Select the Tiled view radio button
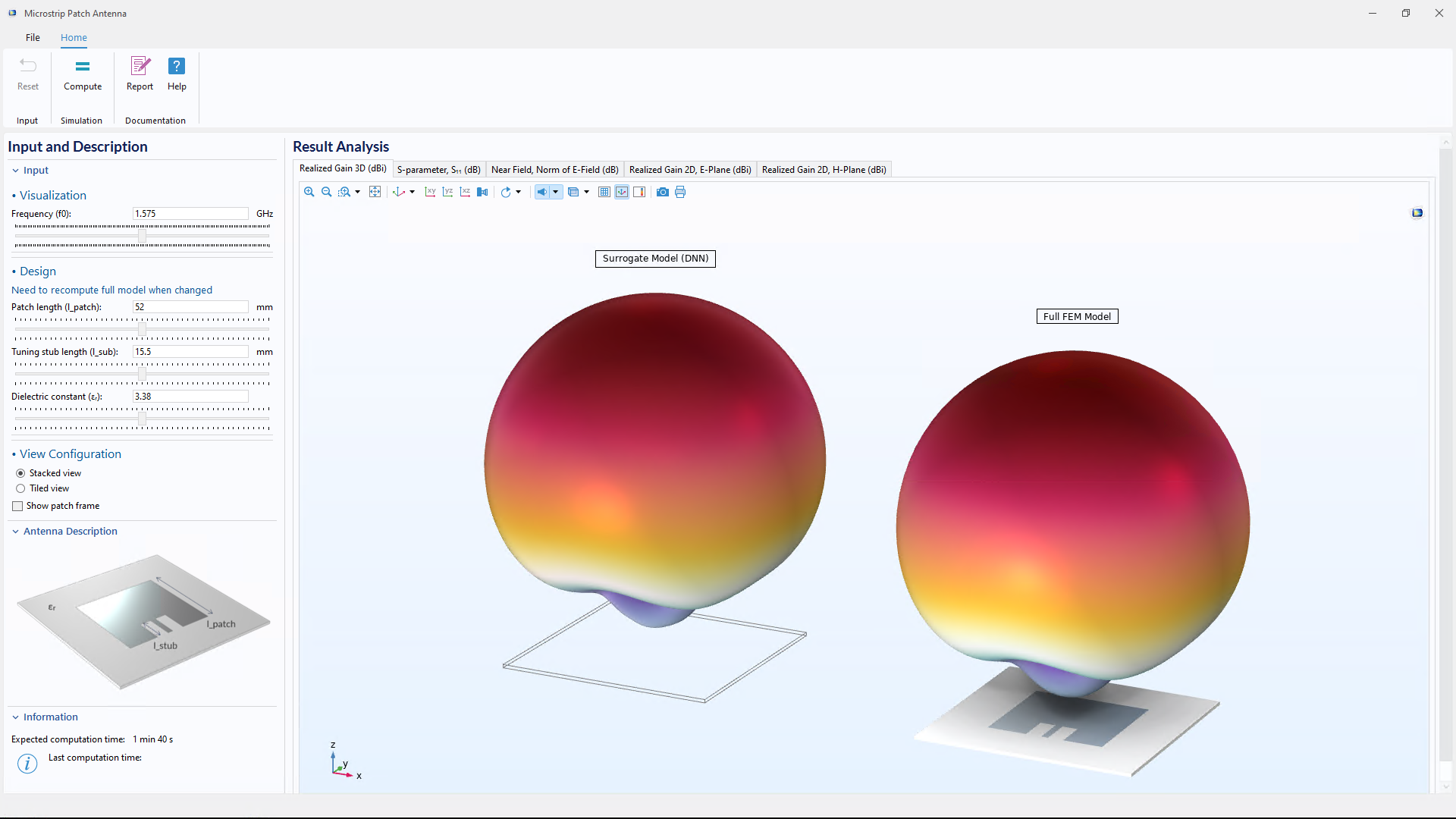The height and width of the screenshot is (819, 1456). tap(20, 489)
